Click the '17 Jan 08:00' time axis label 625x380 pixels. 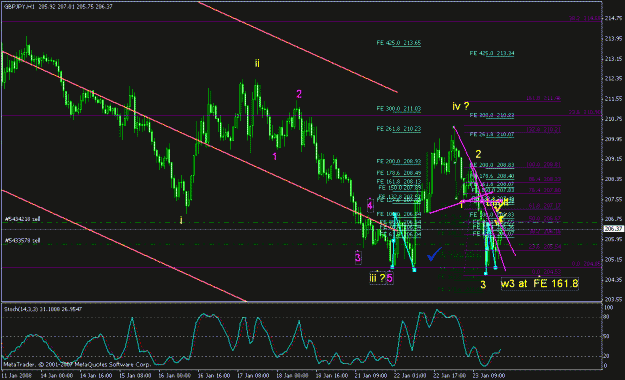[254, 376]
